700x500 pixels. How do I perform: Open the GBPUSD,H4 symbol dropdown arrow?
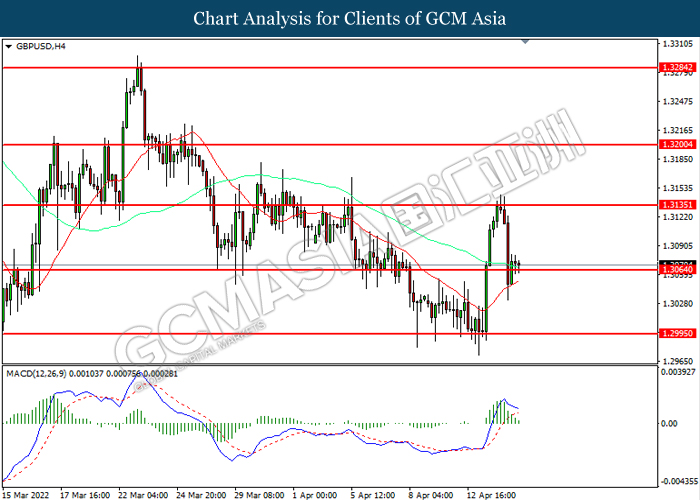(8, 46)
